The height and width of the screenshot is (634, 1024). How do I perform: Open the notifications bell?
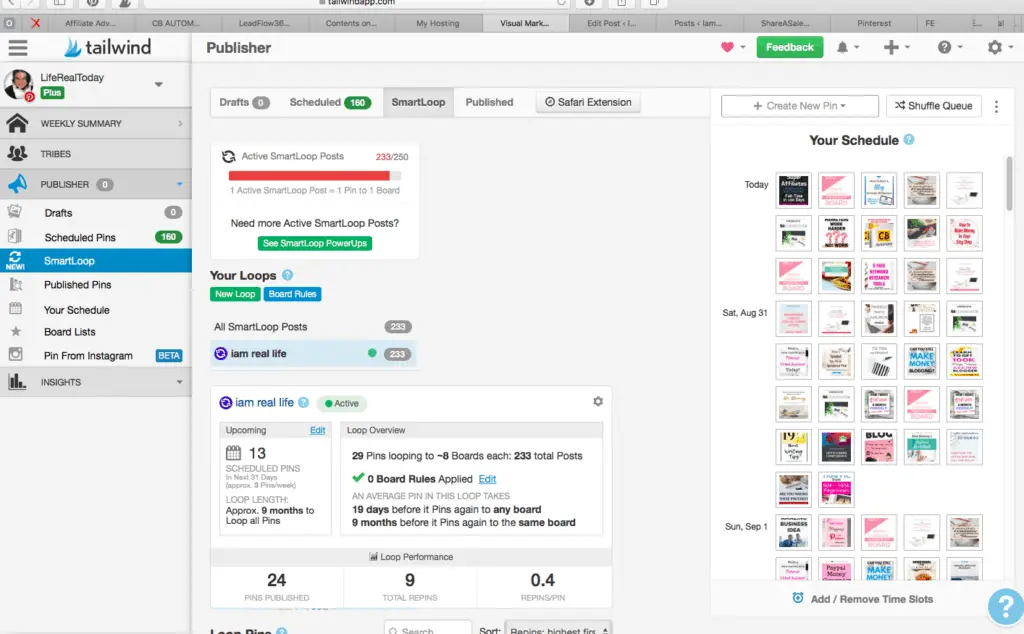pos(842,47)
